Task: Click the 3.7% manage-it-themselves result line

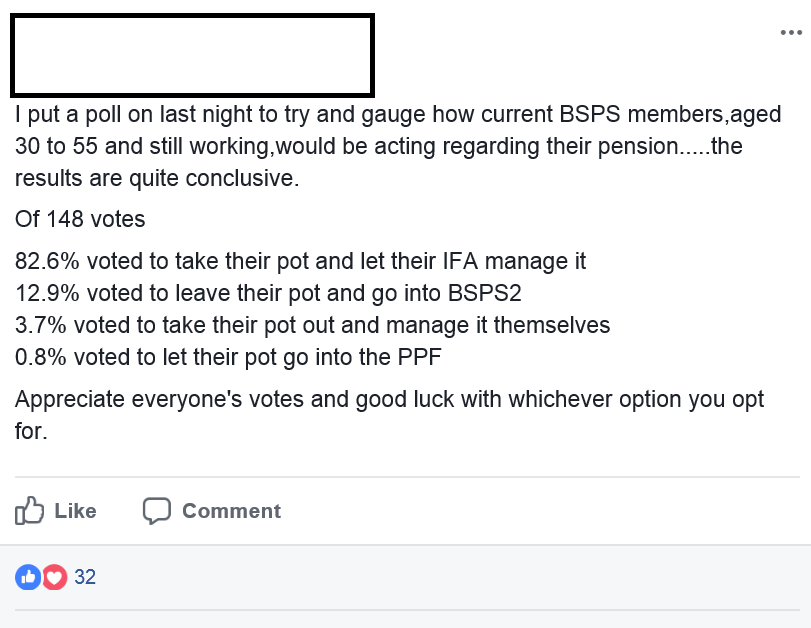Action: point(312,326)
